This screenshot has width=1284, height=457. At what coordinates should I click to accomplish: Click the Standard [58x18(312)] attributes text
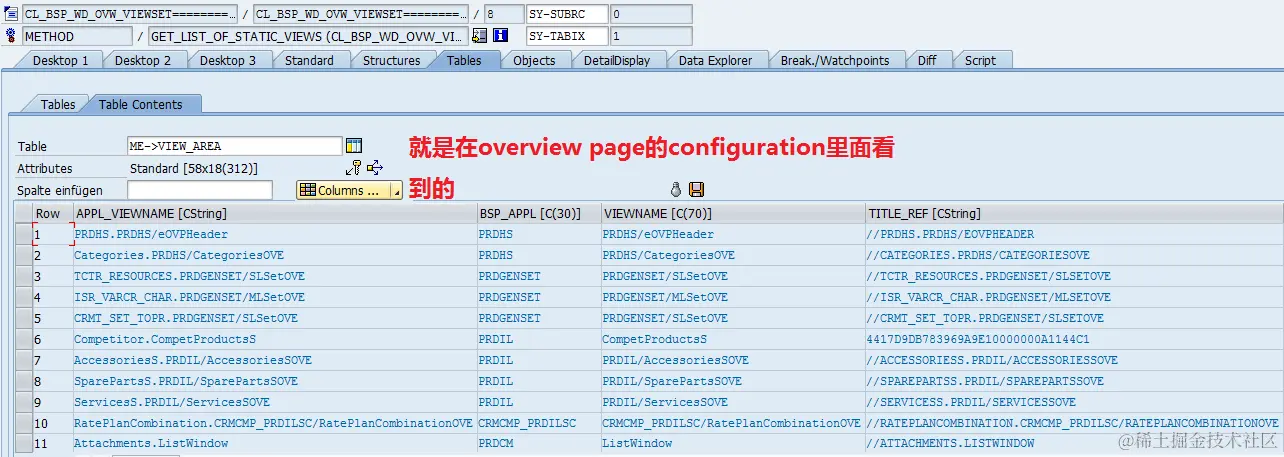(x=194, y=168)
